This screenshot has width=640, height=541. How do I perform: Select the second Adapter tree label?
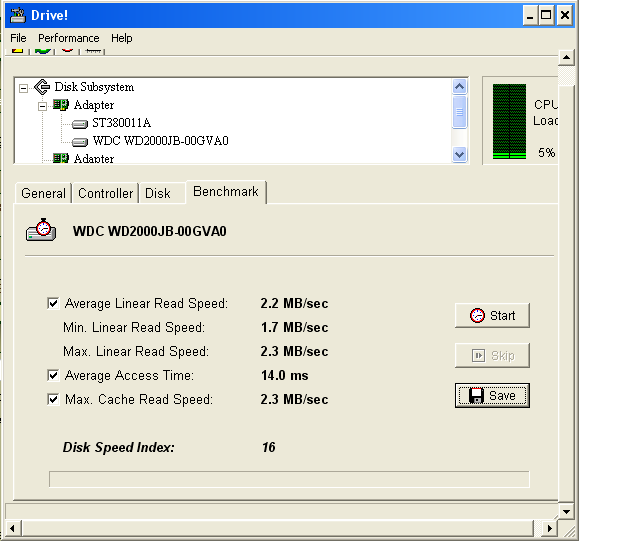click(x=94, y=158)
